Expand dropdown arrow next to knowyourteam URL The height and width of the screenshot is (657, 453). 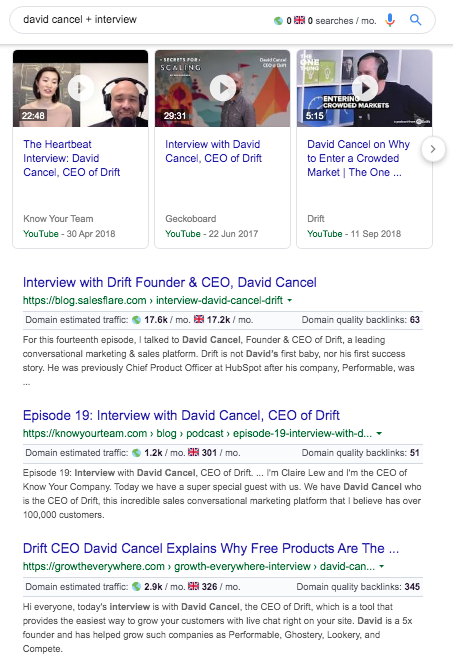point(379,433)
